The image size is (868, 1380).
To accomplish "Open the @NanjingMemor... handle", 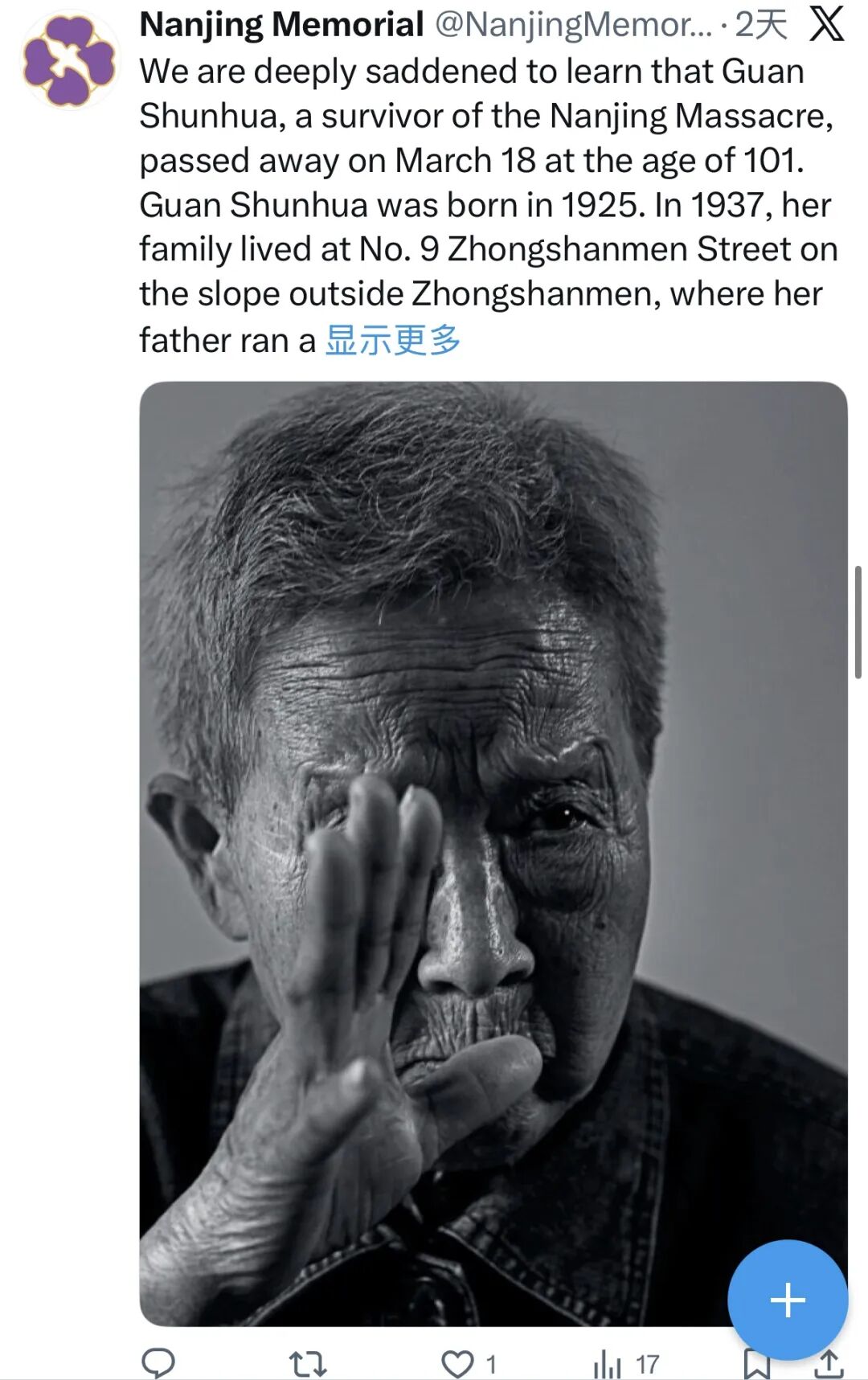I will 573,25.
